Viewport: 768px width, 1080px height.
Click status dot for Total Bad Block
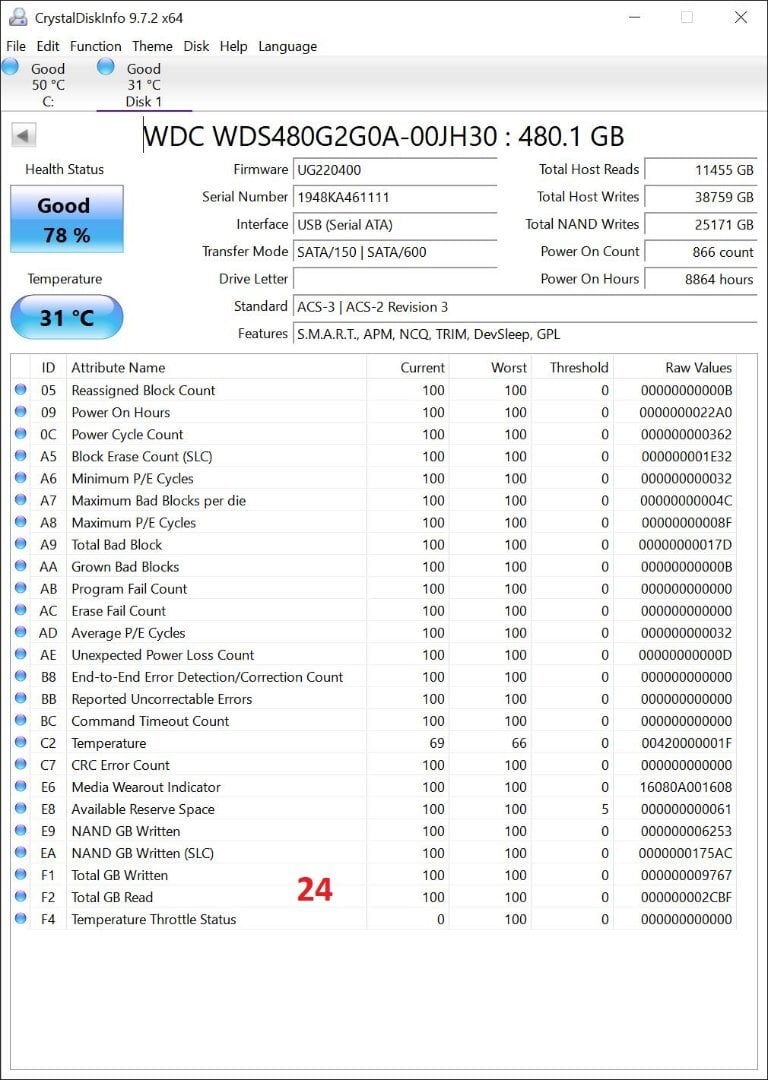[21, 544]
